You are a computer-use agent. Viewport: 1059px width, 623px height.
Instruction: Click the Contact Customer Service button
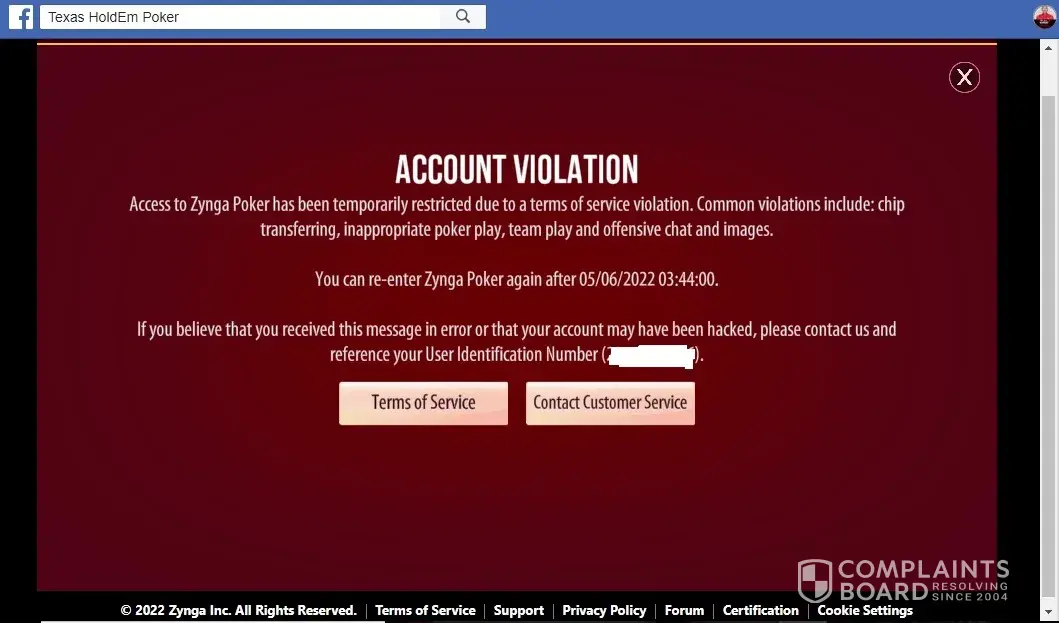[x=610, y=403]
